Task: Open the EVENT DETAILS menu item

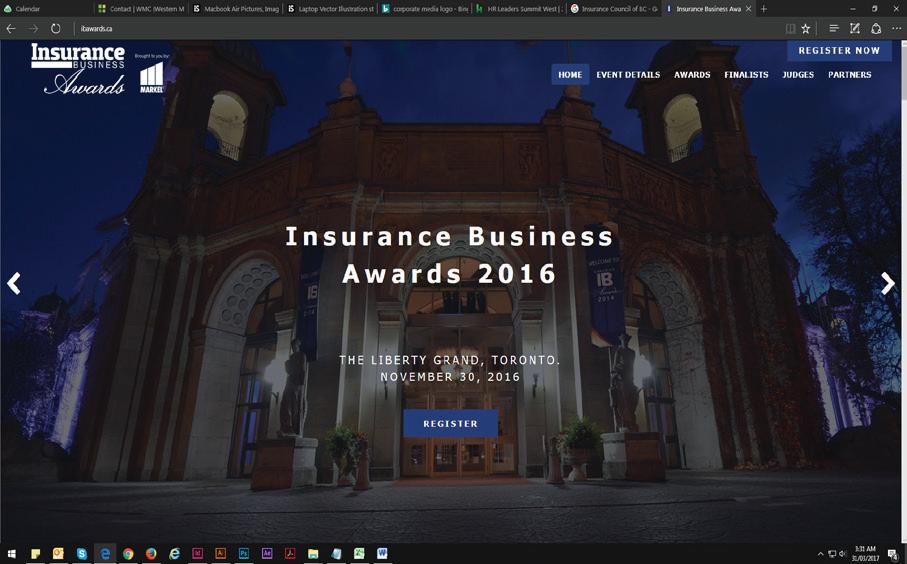Action: pyautogui.click(x=628, y=75)
